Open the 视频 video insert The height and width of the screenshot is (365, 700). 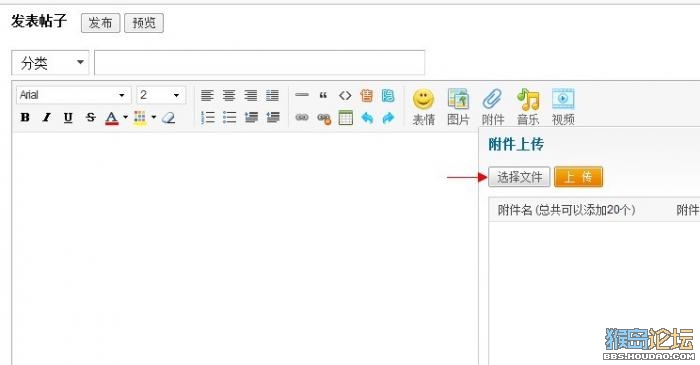[563, 107]
